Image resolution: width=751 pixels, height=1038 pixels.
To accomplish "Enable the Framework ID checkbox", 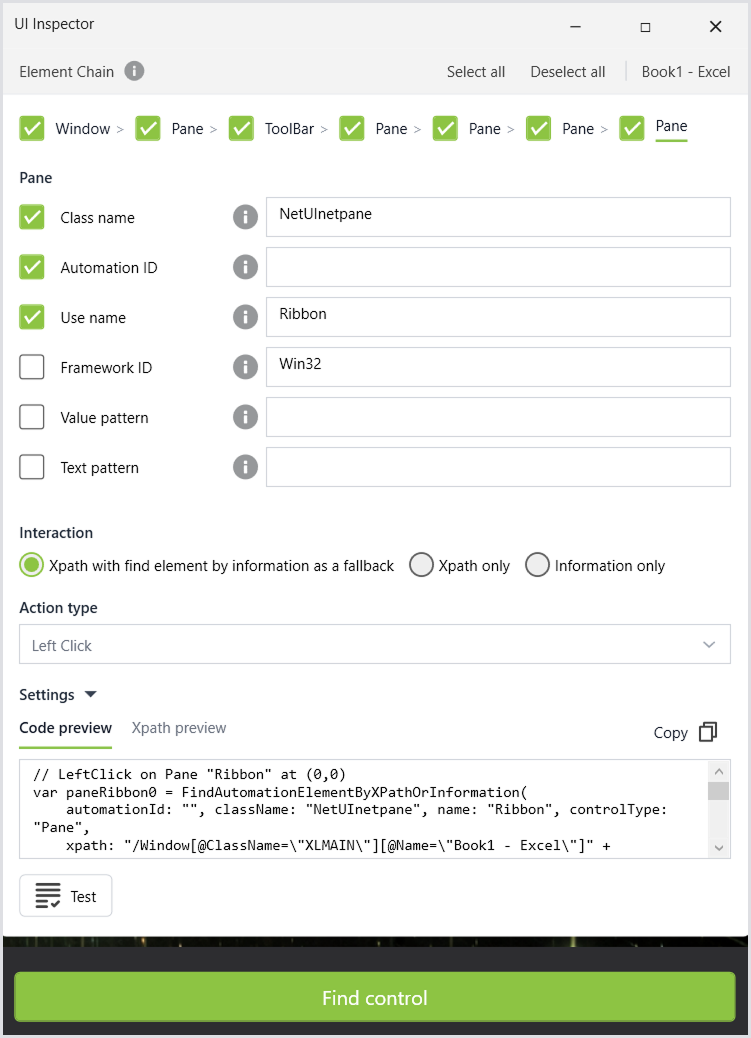I will 32,367.
